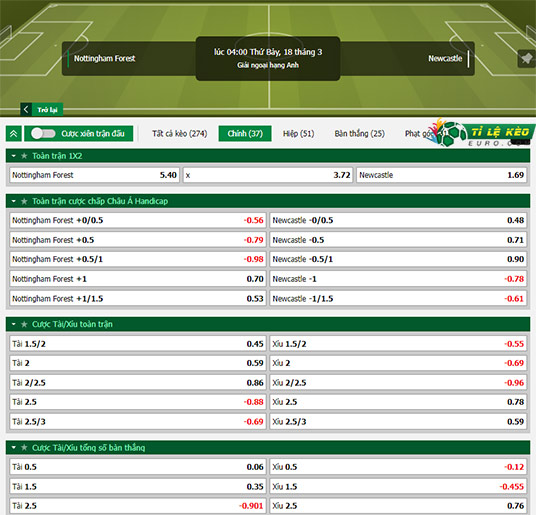Select Xỉu 2.5 at 0.78
Screen dimensions: 536x515
click(x=398, y=402)
